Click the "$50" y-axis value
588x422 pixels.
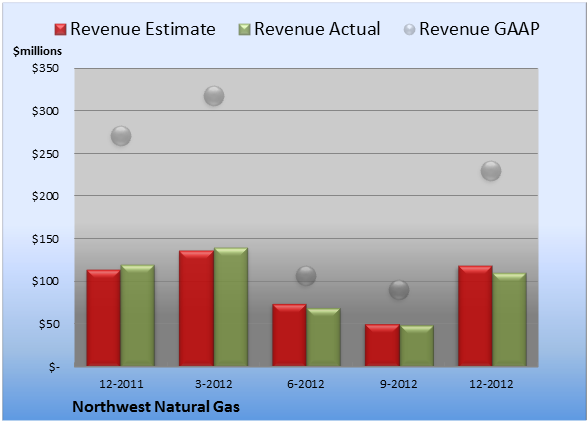[49, 324]
